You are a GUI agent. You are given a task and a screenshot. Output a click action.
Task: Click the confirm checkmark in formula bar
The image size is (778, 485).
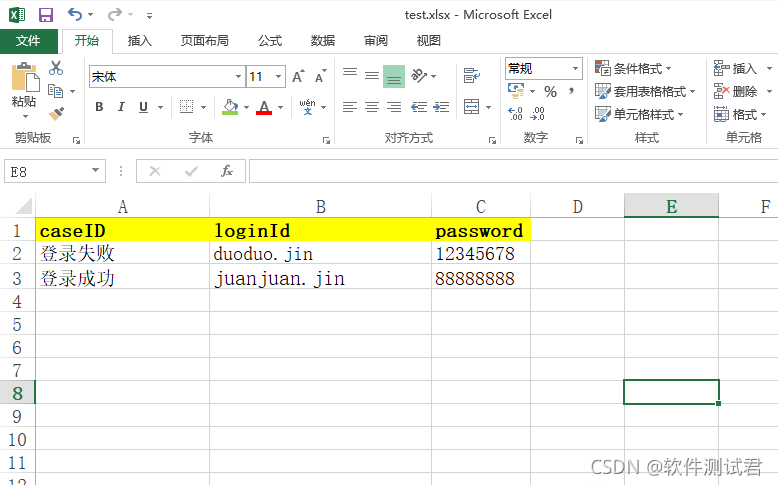point(191,171)
